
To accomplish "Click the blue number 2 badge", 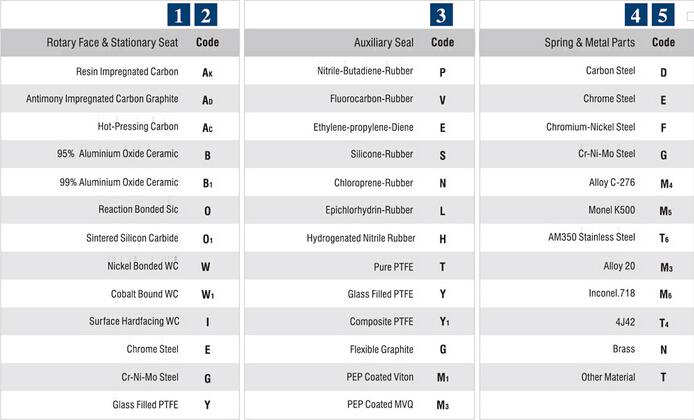I will tap(205, 15).
